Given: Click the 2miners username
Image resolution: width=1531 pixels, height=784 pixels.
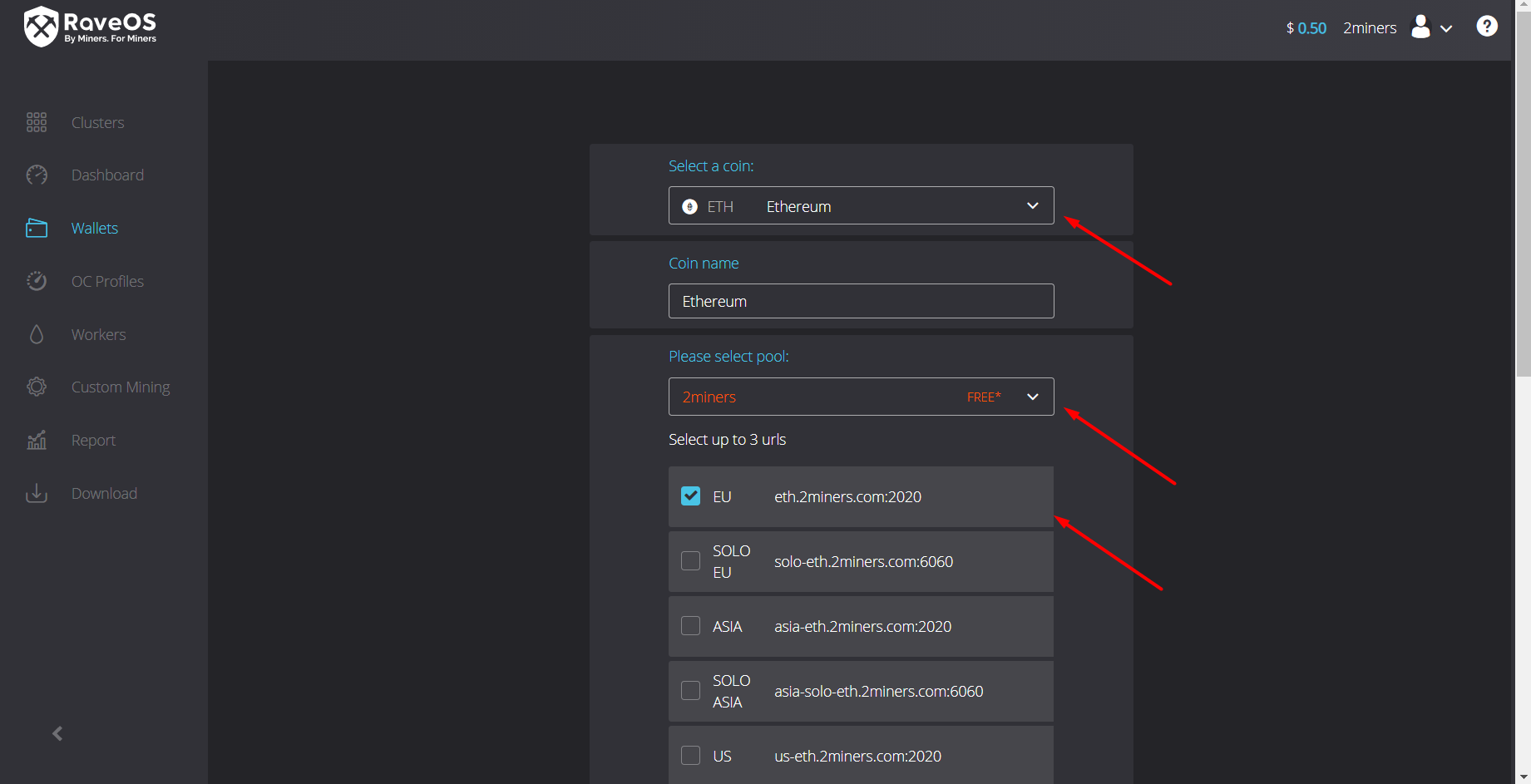Looking at the screenshot, I should (1370, 27).
